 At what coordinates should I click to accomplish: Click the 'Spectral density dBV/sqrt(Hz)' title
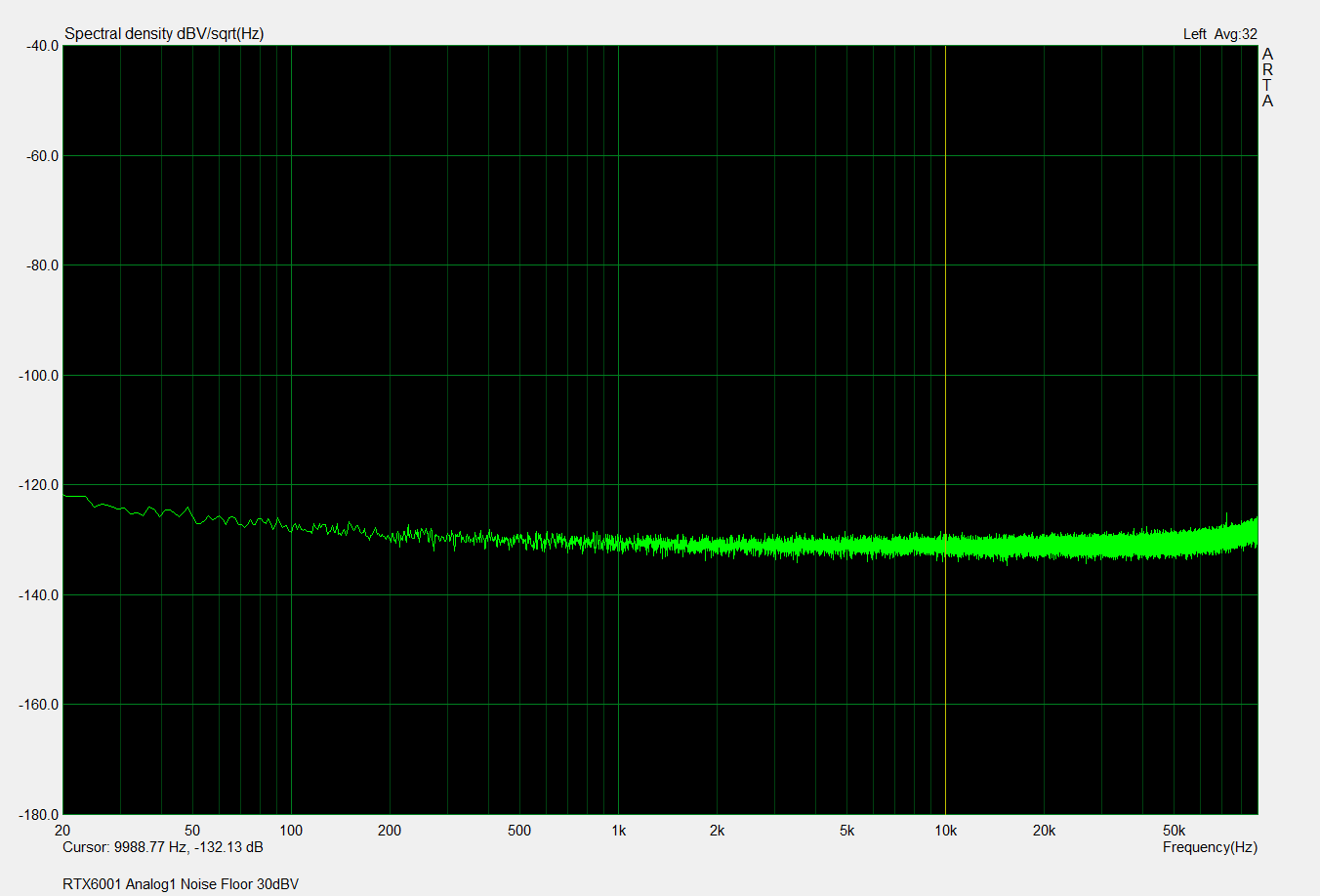click(x=164, y=34)
